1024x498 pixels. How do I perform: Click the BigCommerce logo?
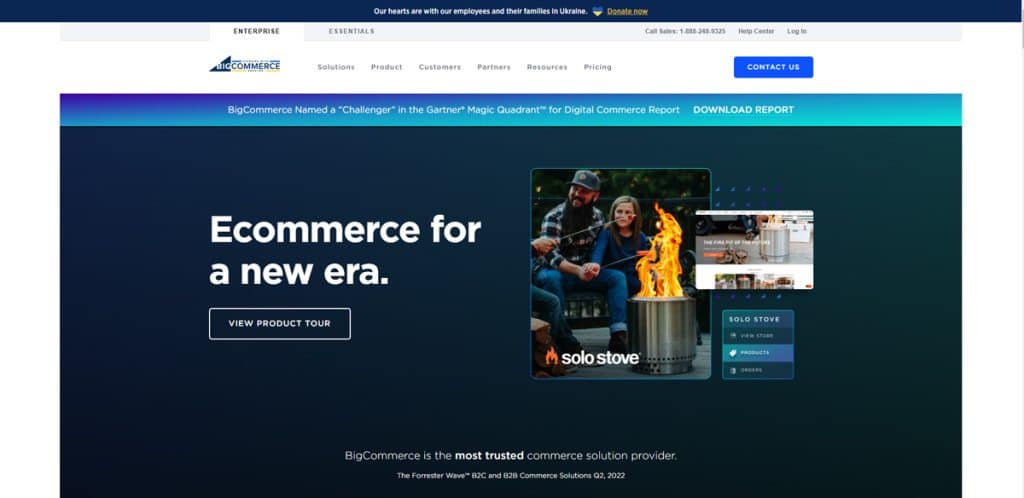coord(245,65)
